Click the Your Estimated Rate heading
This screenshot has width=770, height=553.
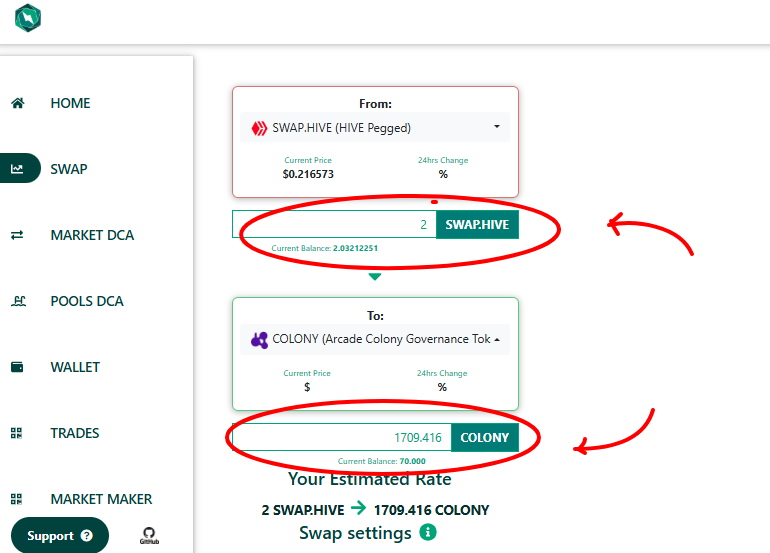click(369, 479)
